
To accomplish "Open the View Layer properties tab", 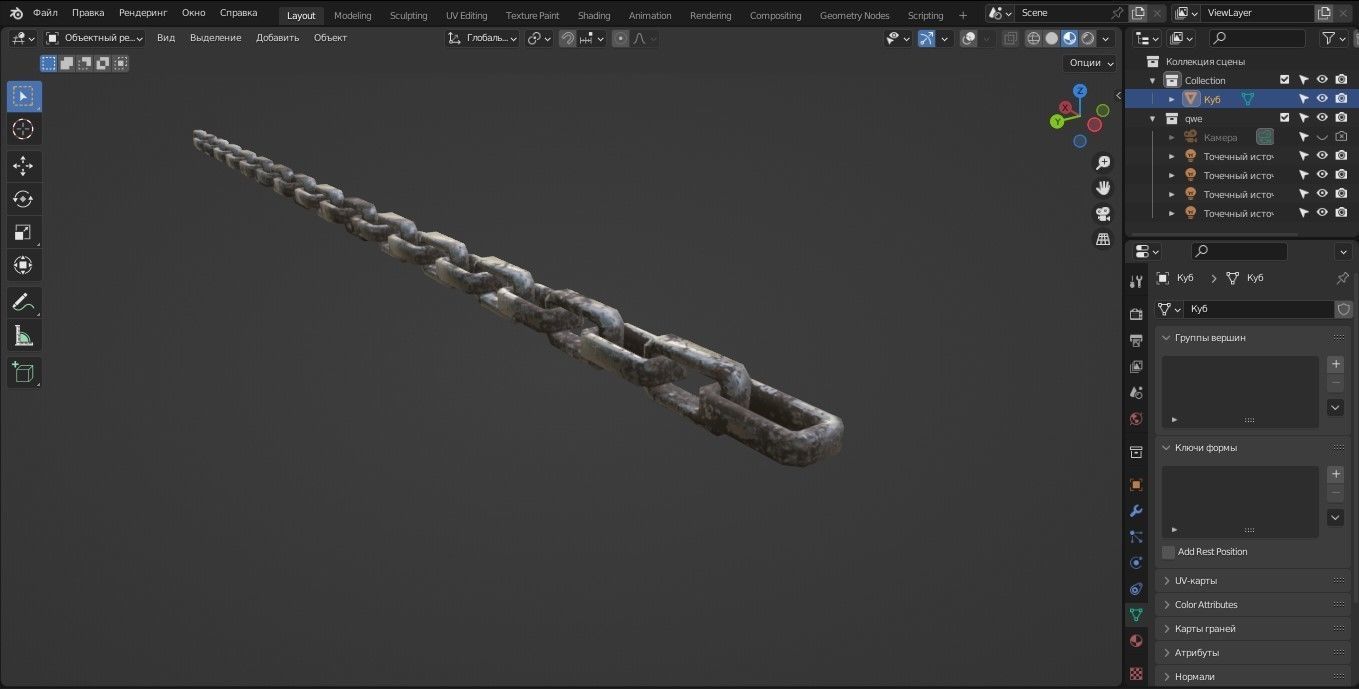I will (x=1136, y=366).
